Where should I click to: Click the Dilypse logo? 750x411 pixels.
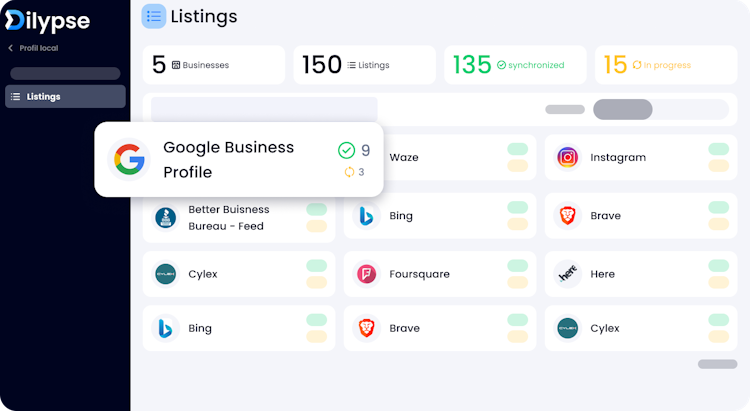click(46, 20)
